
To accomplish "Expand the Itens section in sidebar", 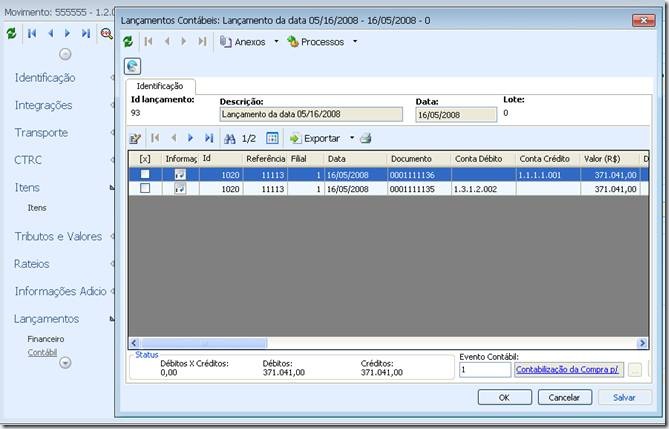I will (x=112, y=187).
